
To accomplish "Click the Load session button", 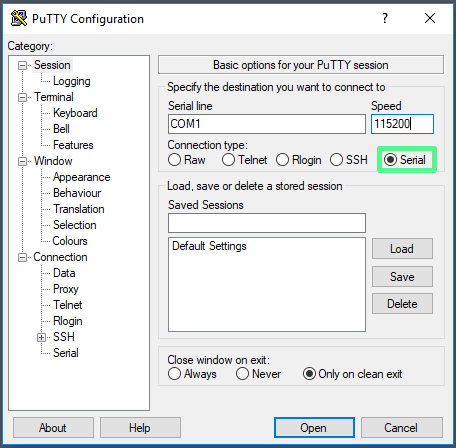I will pos(402,249).
